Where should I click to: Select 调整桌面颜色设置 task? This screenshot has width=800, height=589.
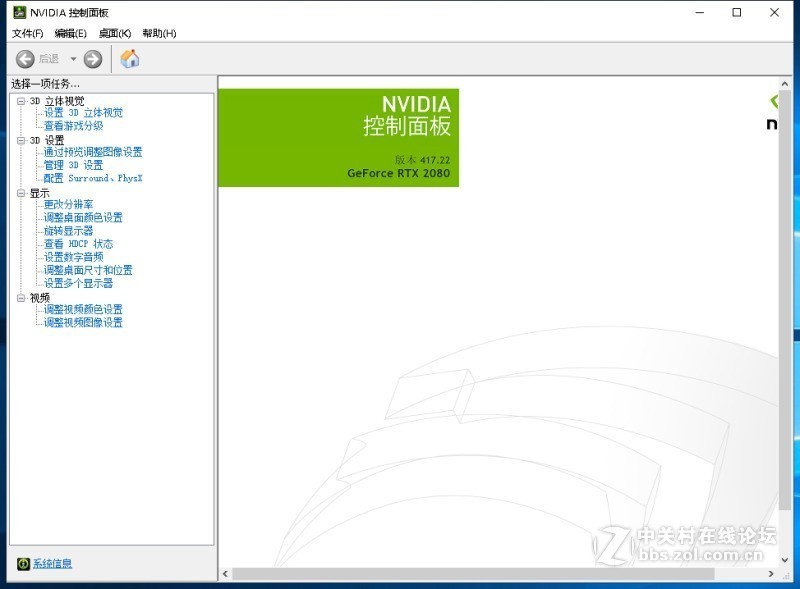tap(83, 217)
